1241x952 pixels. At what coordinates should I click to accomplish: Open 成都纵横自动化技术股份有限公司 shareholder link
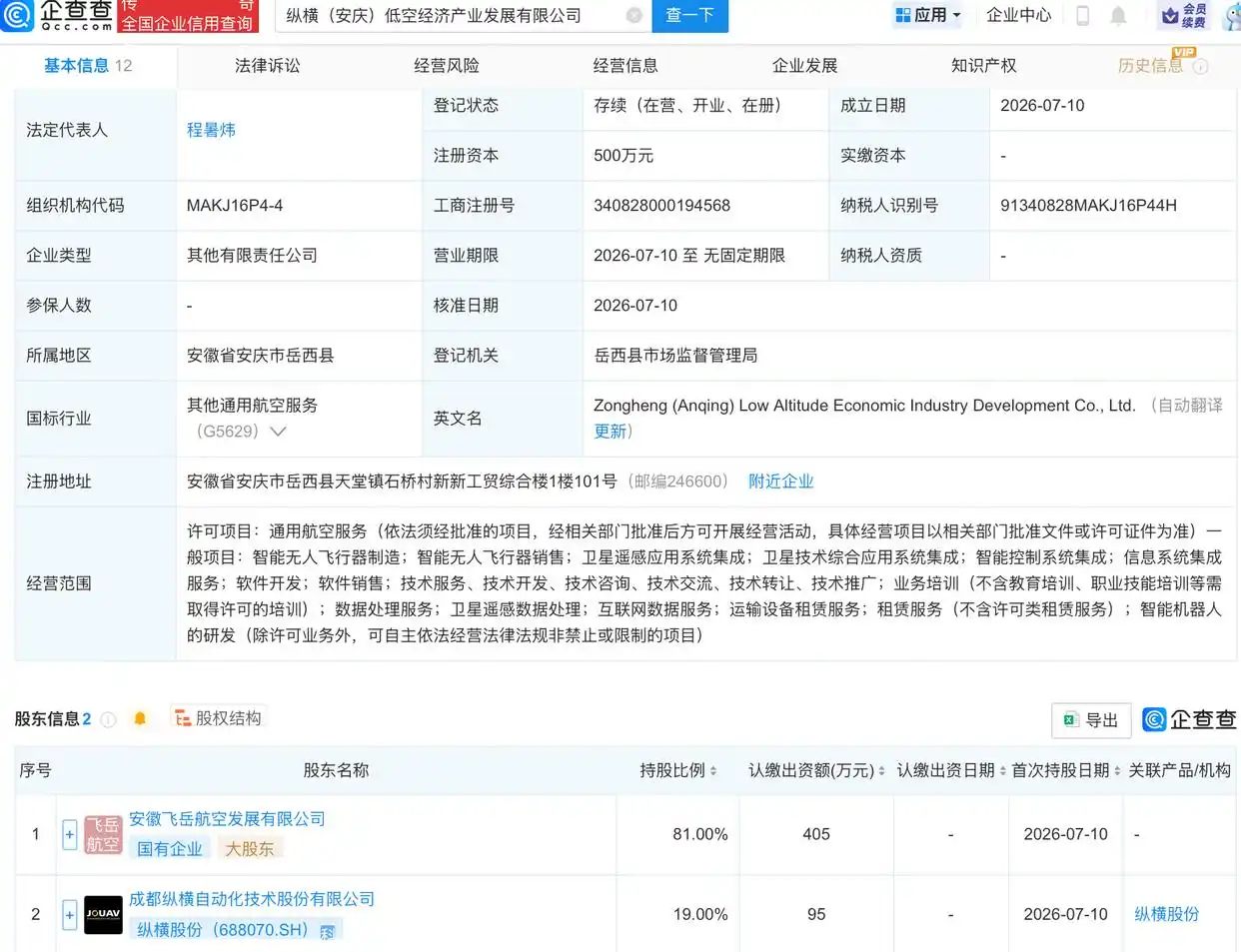pyautogui.click(x=252, y=899)
